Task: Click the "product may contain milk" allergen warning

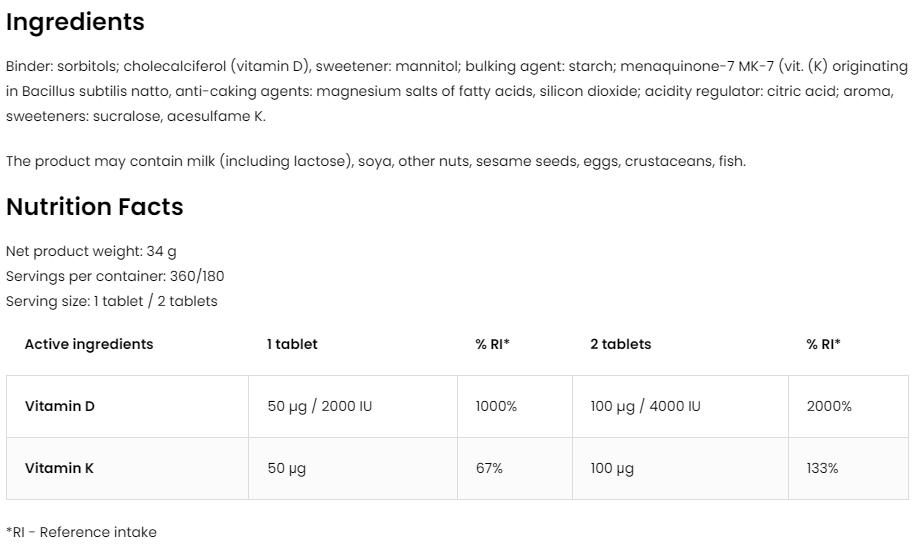Action: click(375, 161)
